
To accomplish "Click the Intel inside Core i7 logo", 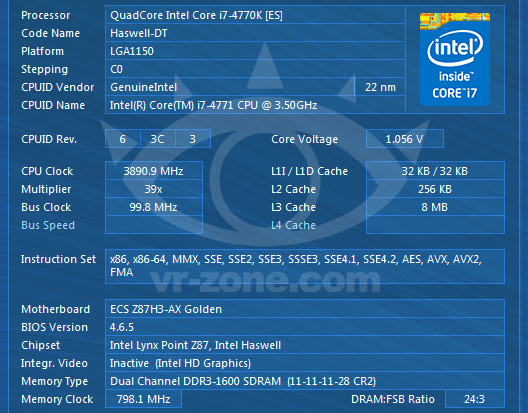I will [x=455, y=59].
